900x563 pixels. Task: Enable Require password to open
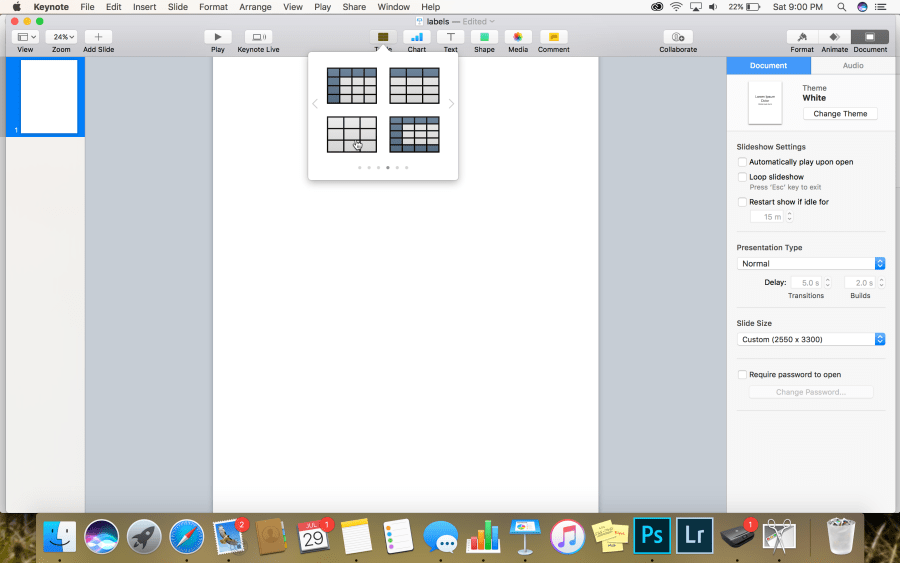(742, 375)
